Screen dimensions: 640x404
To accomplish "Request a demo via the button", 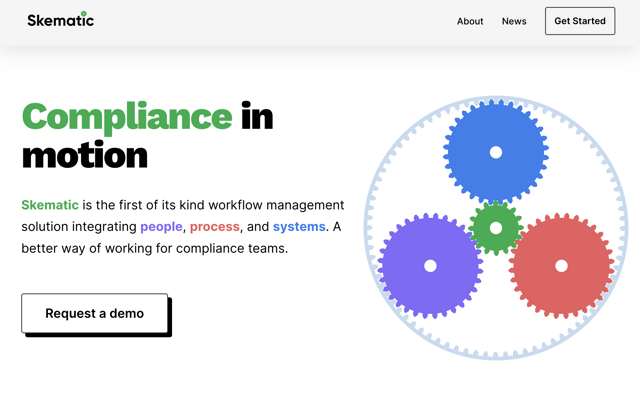I will 95,313.
